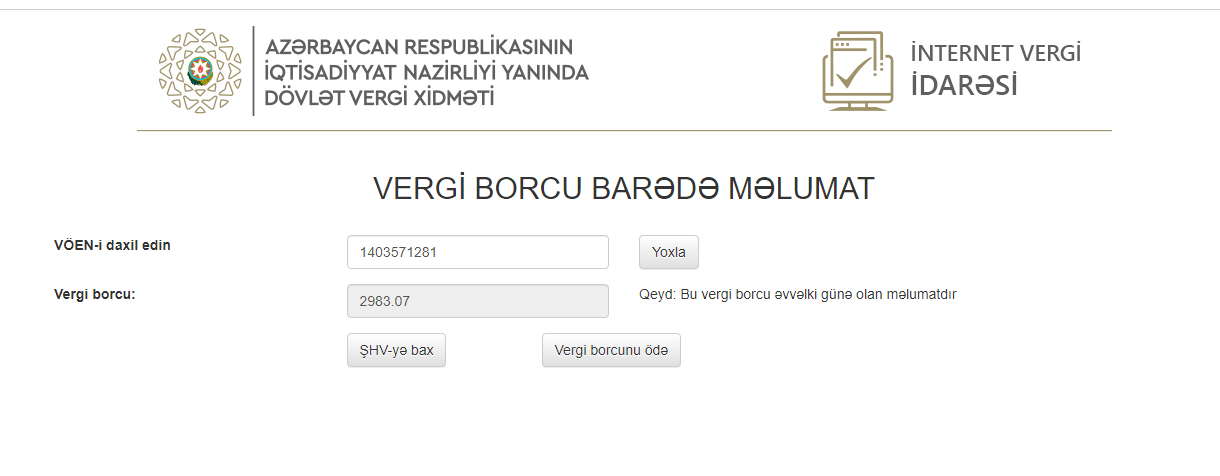Click the İNTERNET VERGİ title text
This screenshot has width=1220, height=476.
click(995, 53)
